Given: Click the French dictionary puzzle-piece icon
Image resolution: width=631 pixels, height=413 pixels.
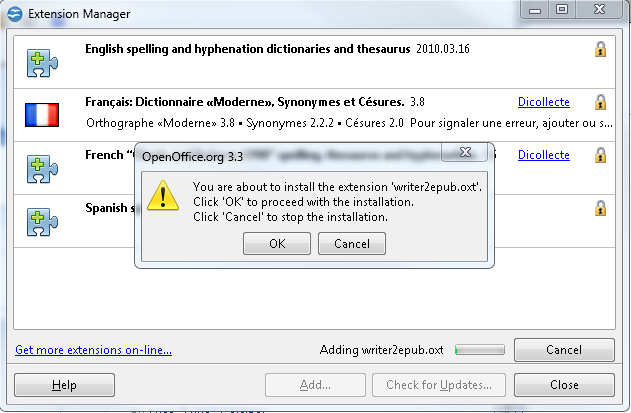Looking at the screenshot, I should point(42,169).
